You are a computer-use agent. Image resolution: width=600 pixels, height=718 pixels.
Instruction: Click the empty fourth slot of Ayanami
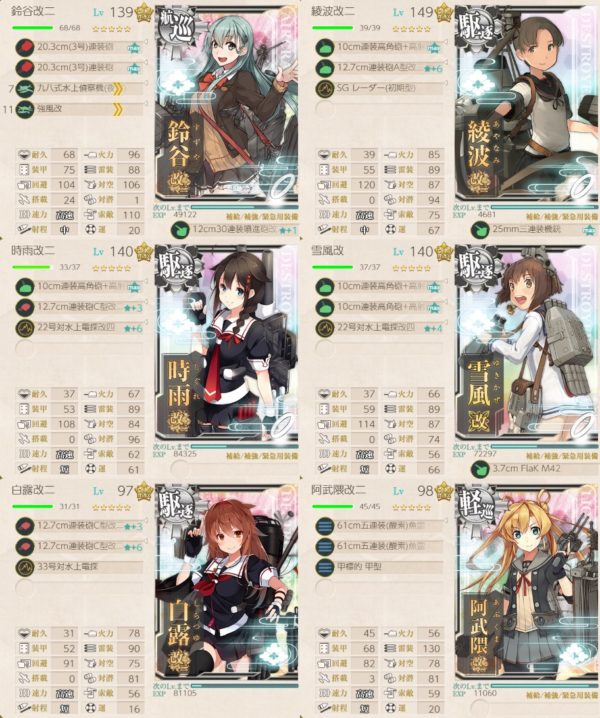pos(379,109)
